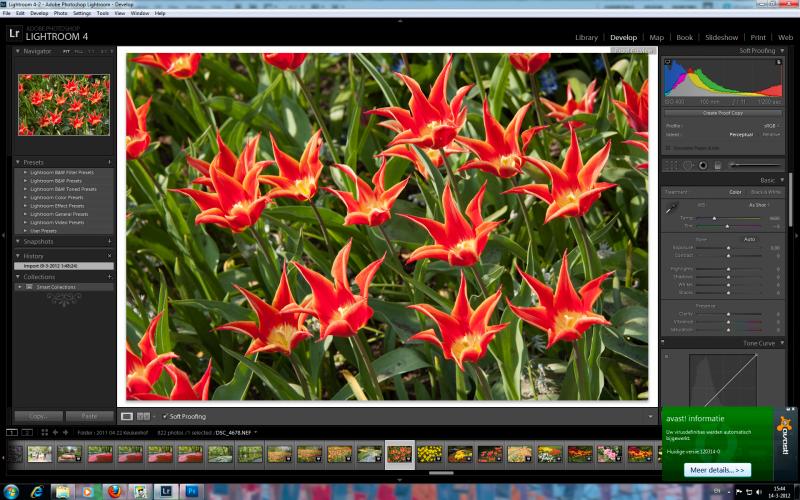
Task: Select the Red Eye Correction tool
Action: pos(703,165)
